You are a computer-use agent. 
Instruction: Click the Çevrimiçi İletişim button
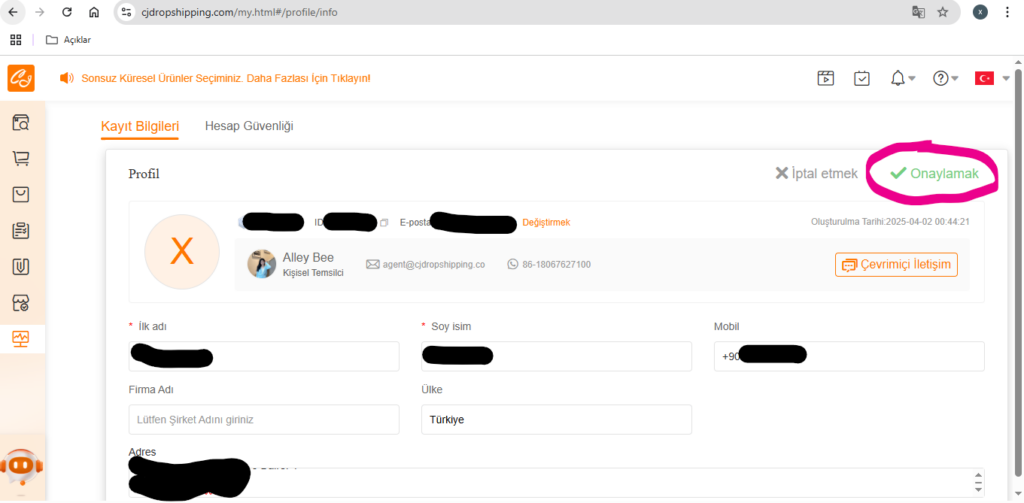897,265
